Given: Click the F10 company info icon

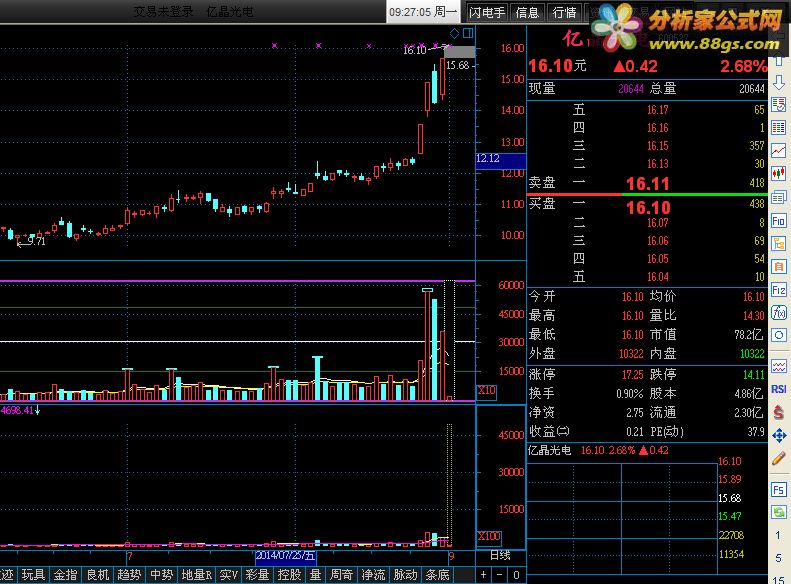Looking at the screenshot, I should pos(779,220).
